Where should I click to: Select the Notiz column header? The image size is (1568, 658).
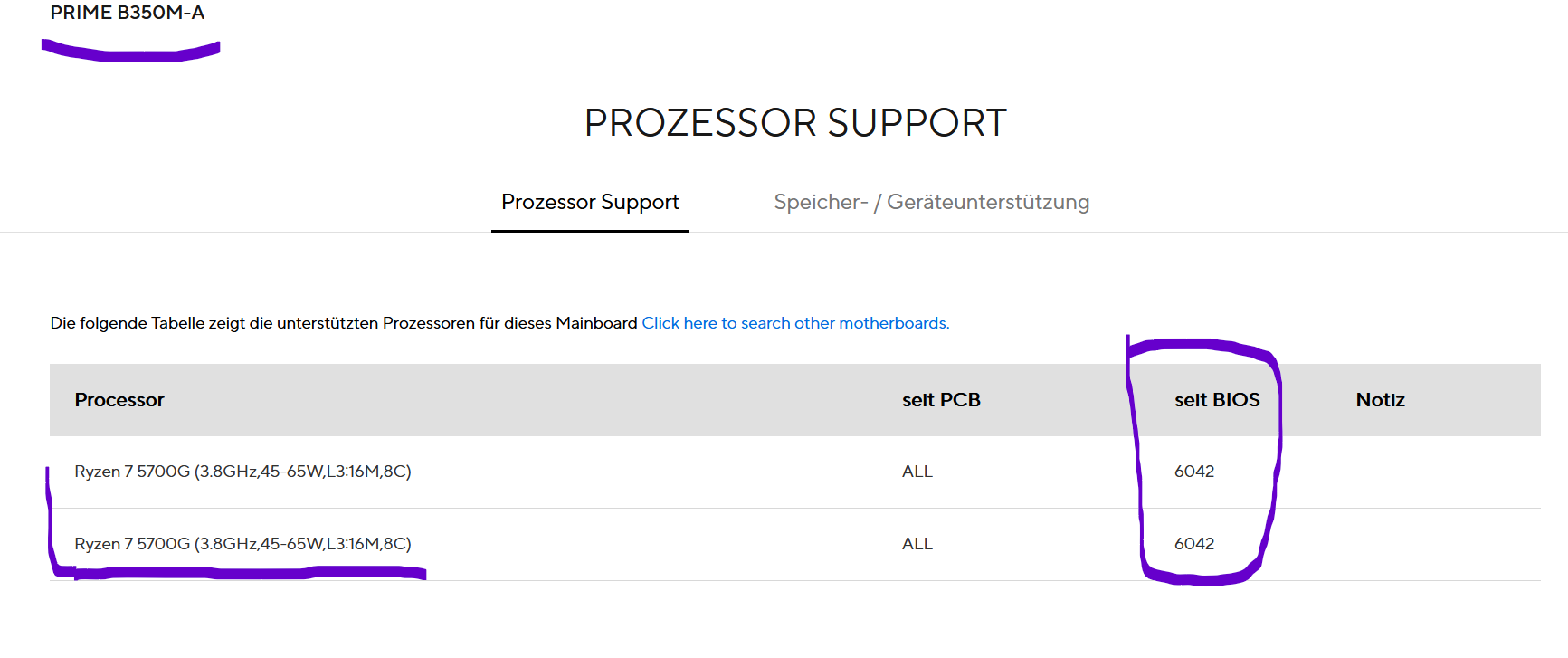(1380, 400)
